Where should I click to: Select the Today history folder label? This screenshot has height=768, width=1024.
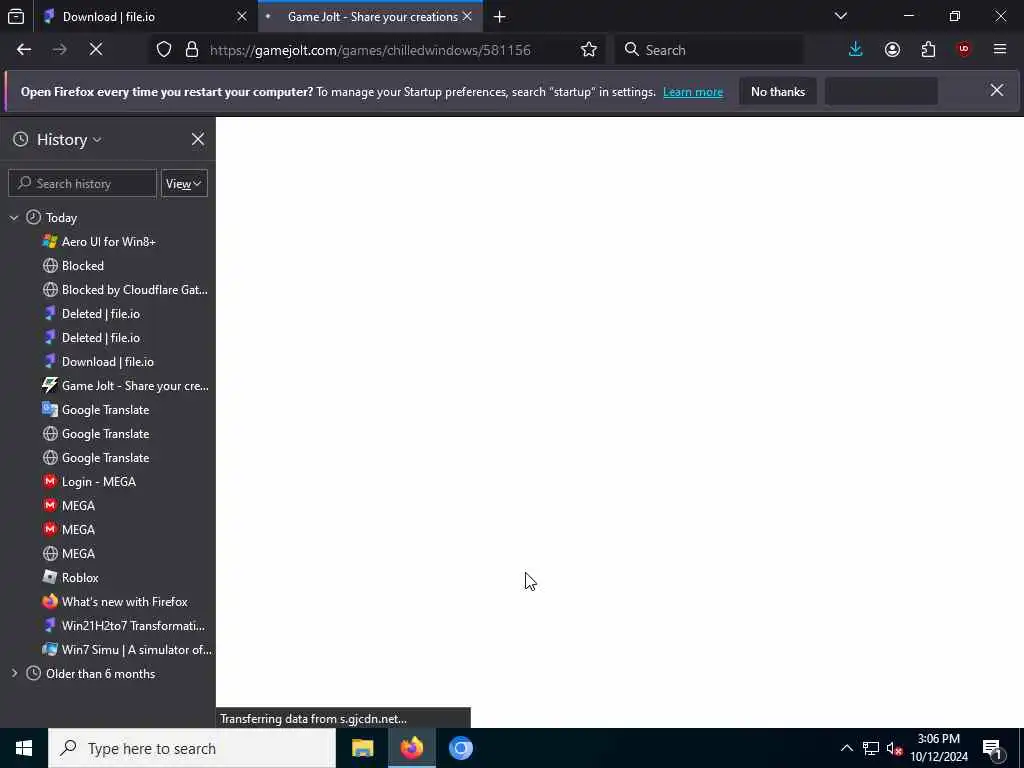61,218
